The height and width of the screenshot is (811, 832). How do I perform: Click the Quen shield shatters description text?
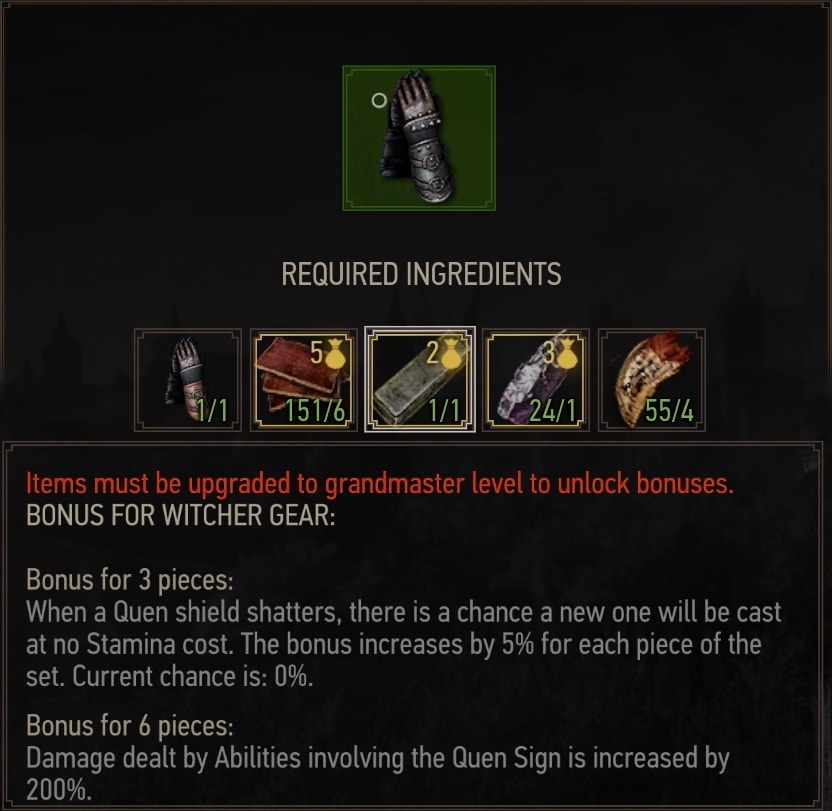[404, 644]
